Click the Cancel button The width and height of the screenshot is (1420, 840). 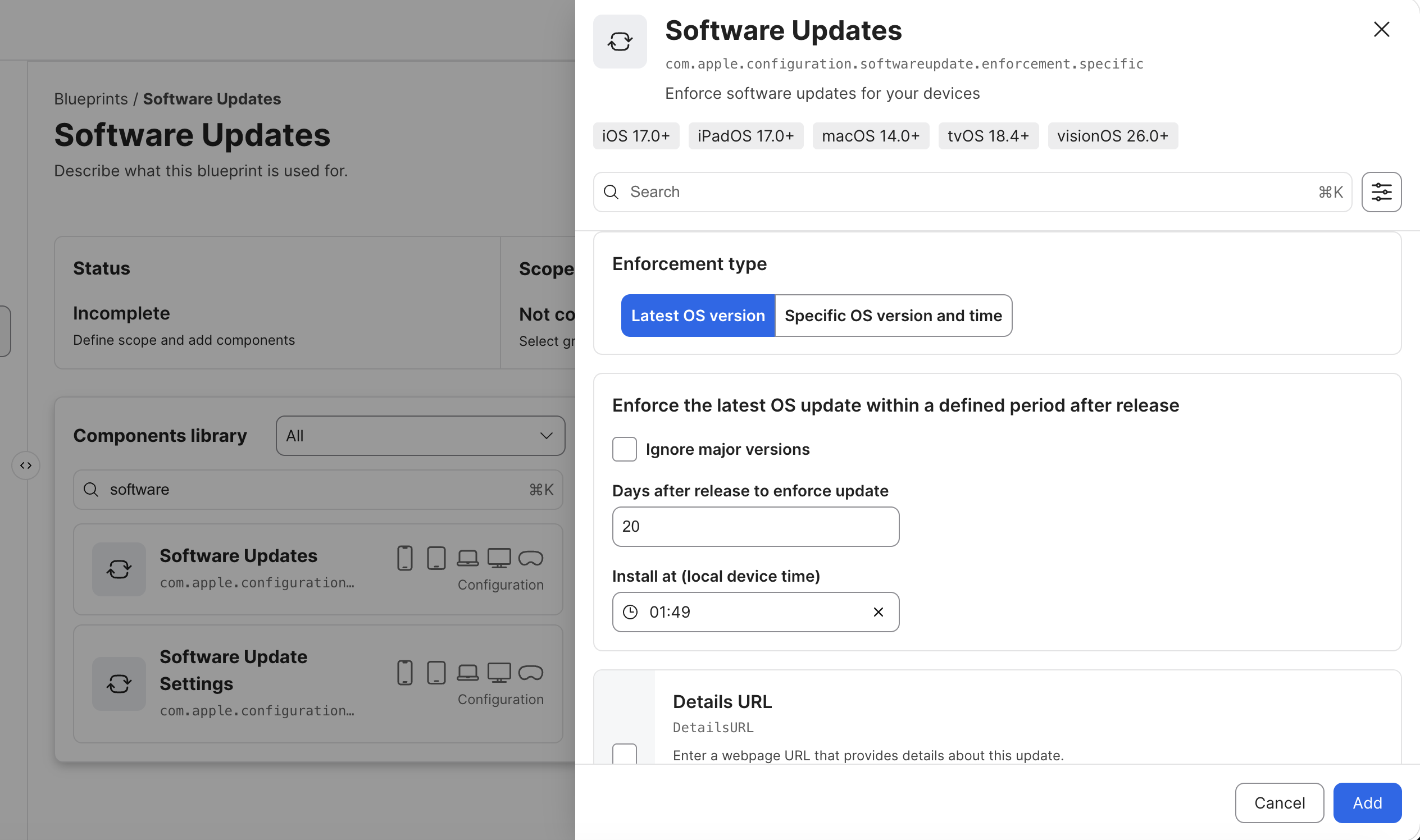[x=1279, y=802]
